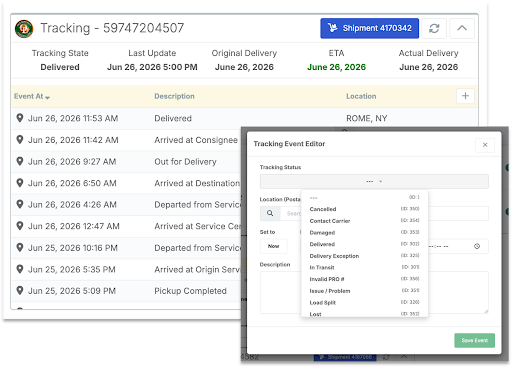Viewport: 512px width, 367px height.
Task: Click the Now button under Set to
Action: pos(273,246)
